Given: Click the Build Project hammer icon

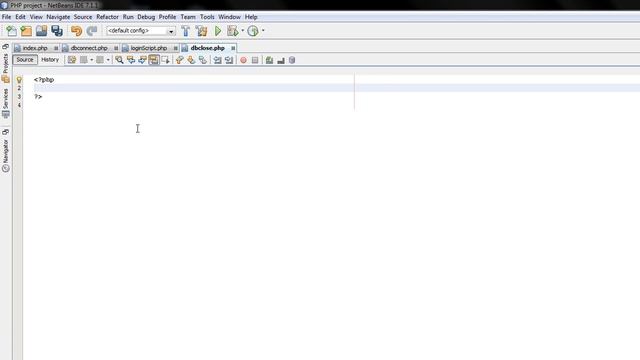Looking at the screenshot, I should pyautogui.click(x=186, y=31).
